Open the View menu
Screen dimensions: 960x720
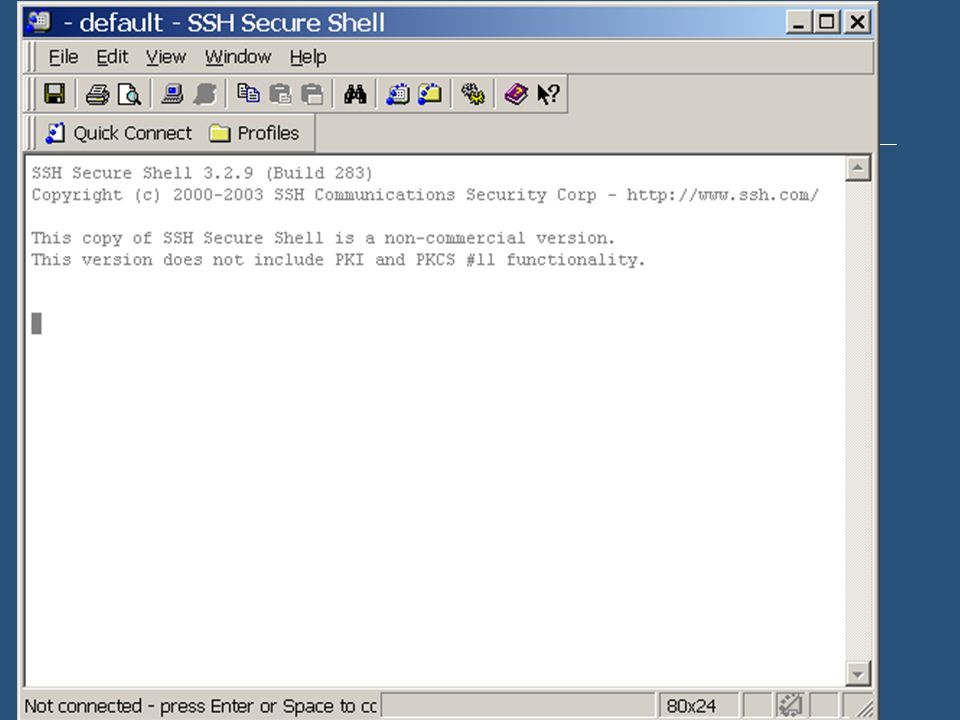165,57
